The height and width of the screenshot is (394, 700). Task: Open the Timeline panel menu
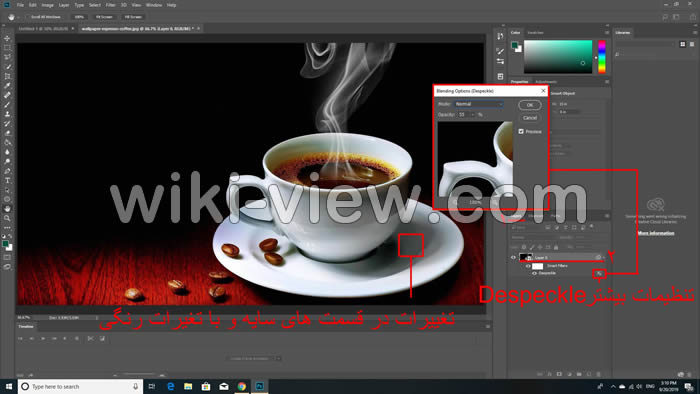(488, 327)
